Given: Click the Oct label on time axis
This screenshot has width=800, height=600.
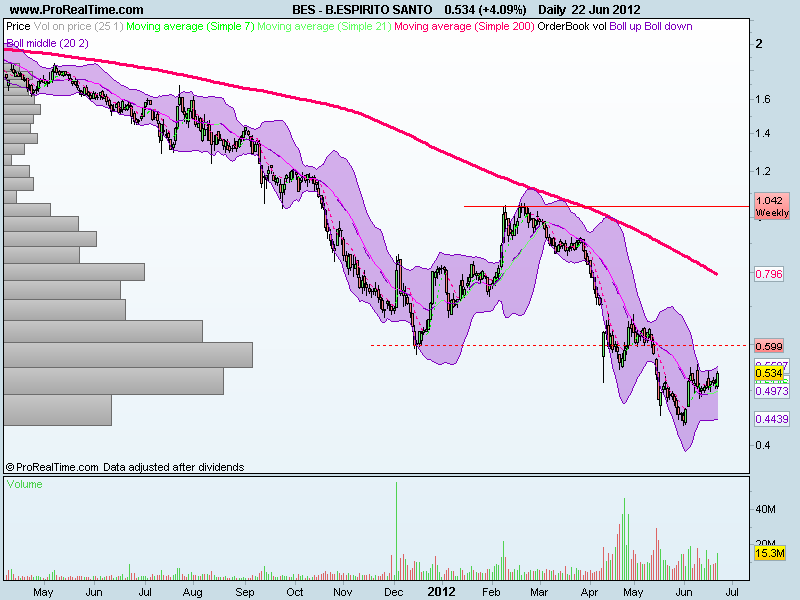Looking at the screenshot, I should point(294,592).
